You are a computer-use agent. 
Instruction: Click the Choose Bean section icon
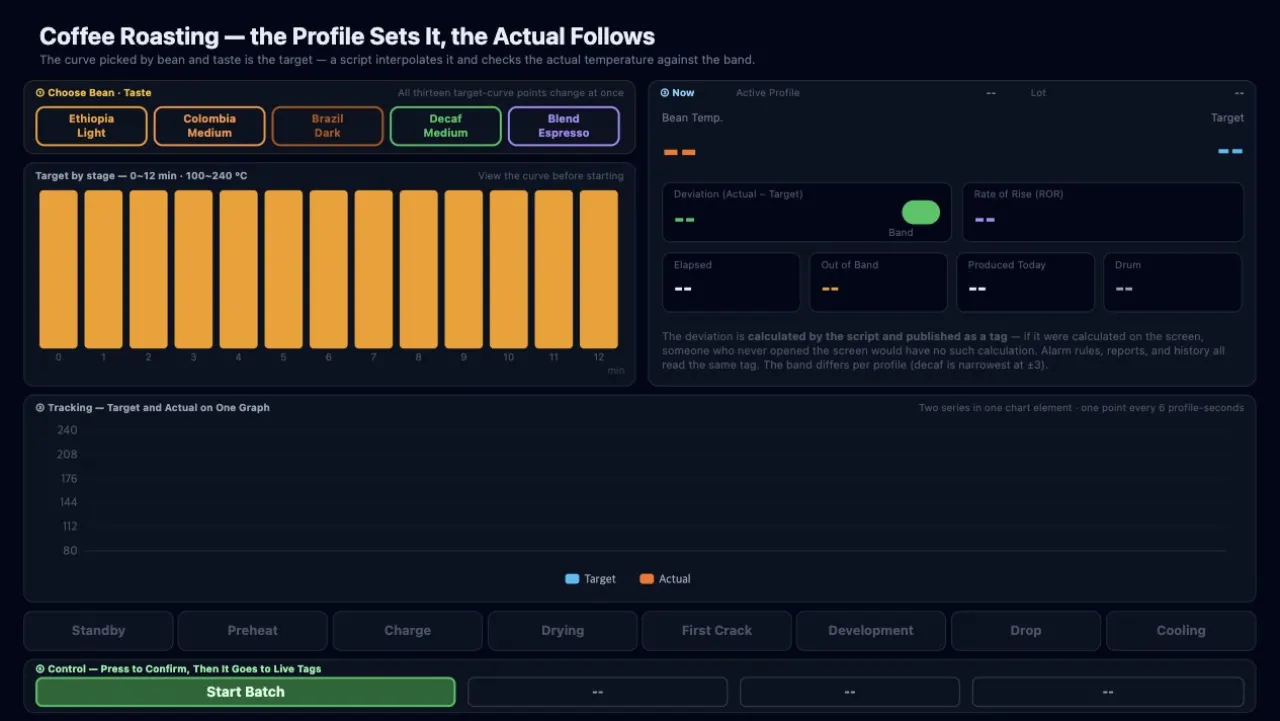tap(40, 93)
